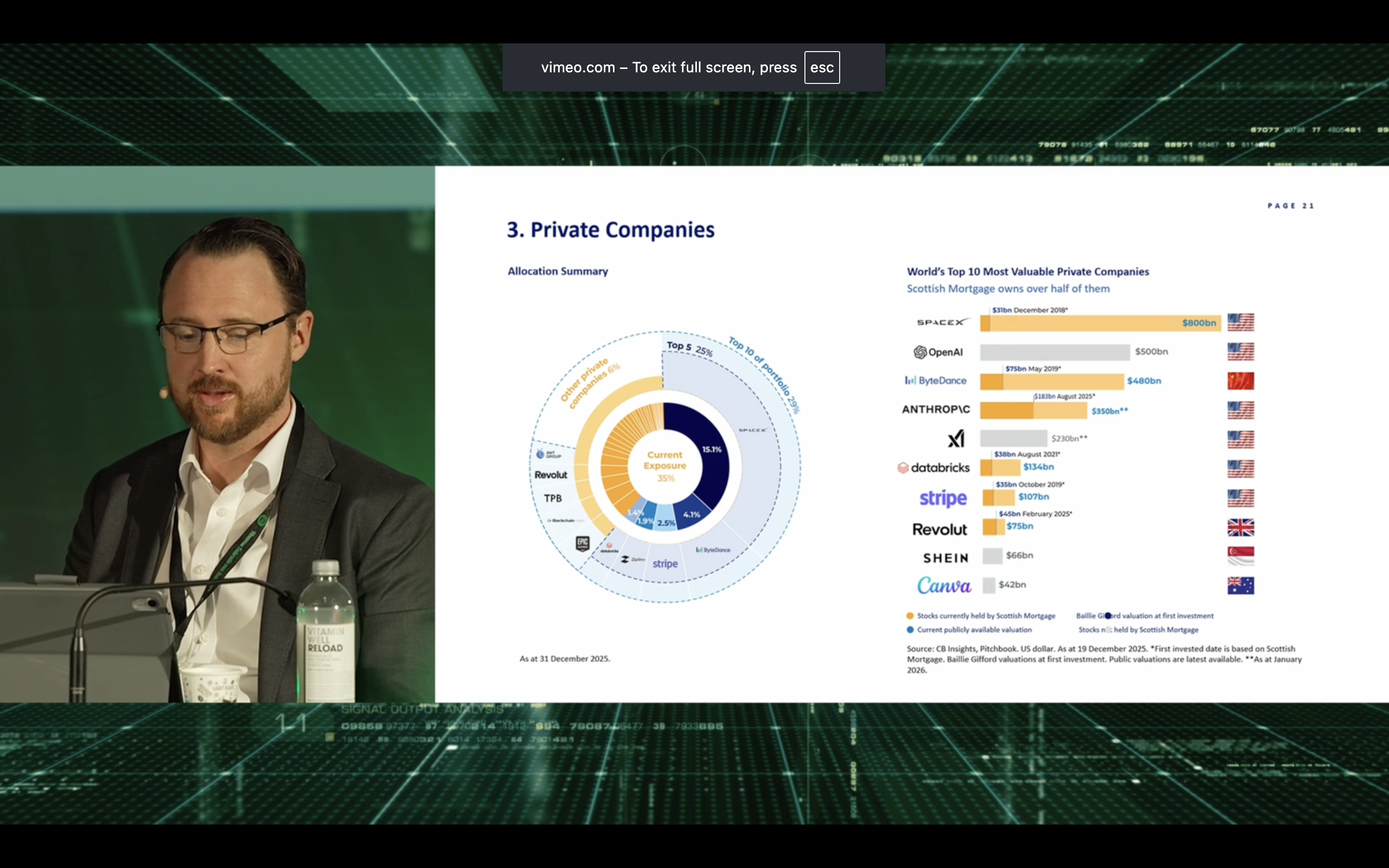Click the OpenAI logo in the ranking
The width and height of the screenshot is (1389, 868).
pyautogui.click(x=938, y=352)
